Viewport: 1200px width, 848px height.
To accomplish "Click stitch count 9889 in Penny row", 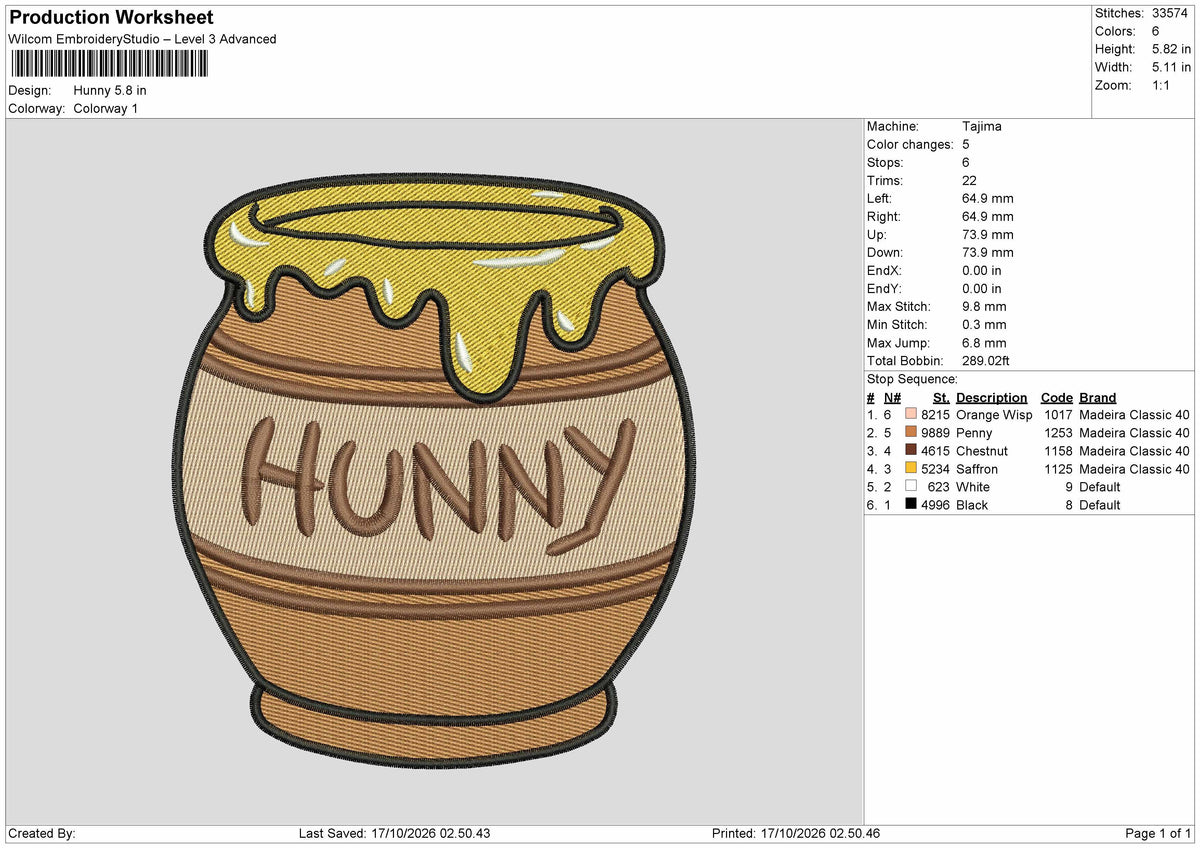I will coord(935,433).
